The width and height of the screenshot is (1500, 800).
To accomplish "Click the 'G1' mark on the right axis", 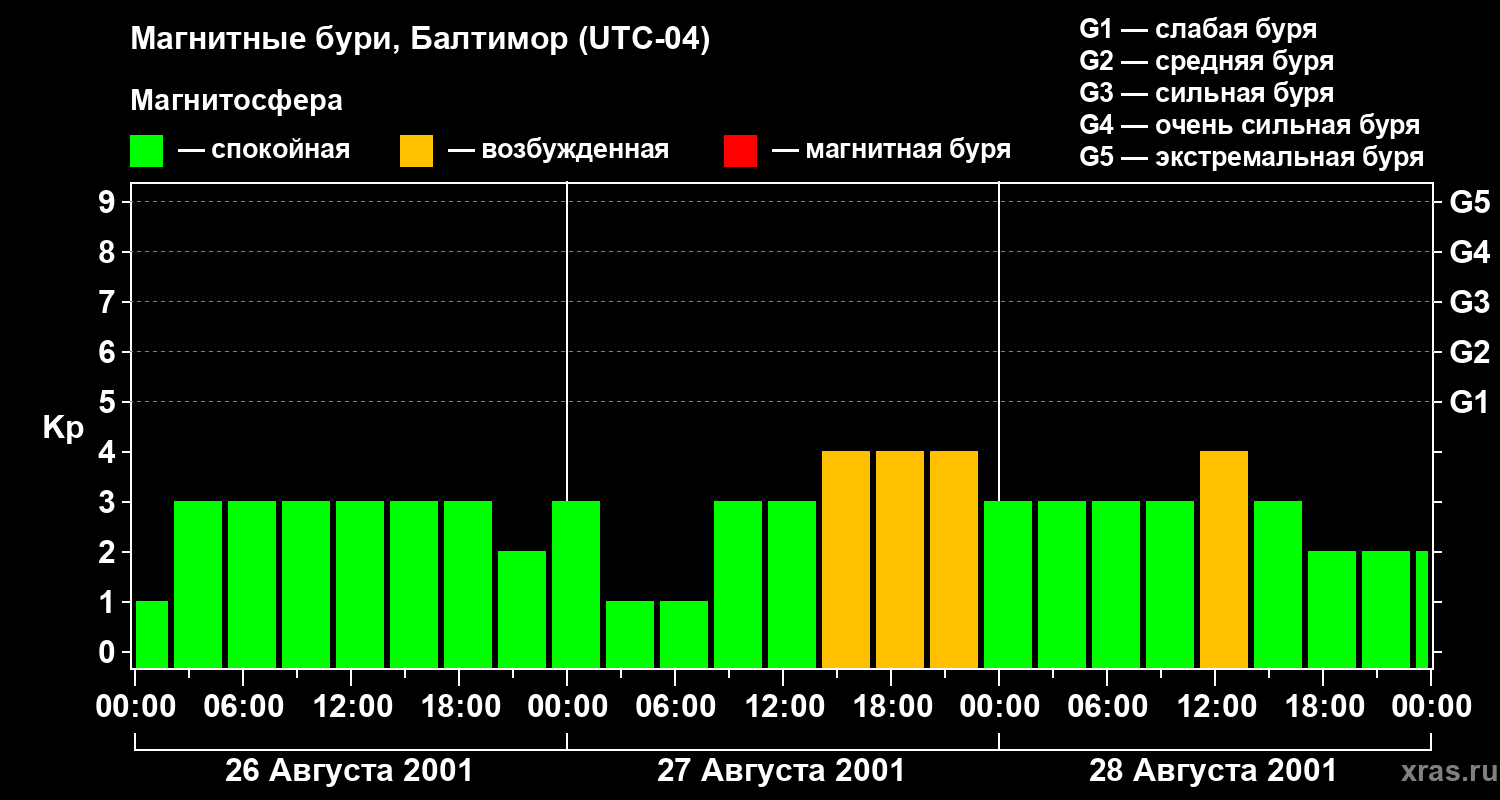I will coord(1469,402).
